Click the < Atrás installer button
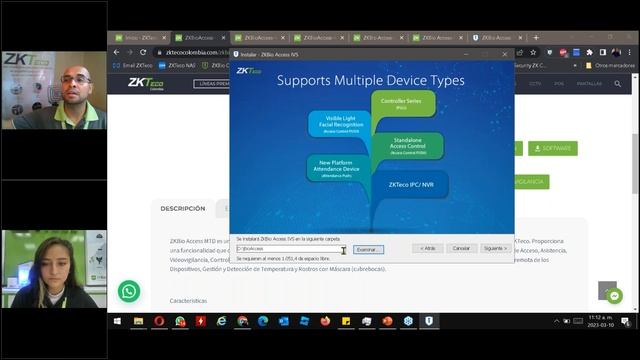Viewport: 640px width, 360px height. (x=428, y=248)
